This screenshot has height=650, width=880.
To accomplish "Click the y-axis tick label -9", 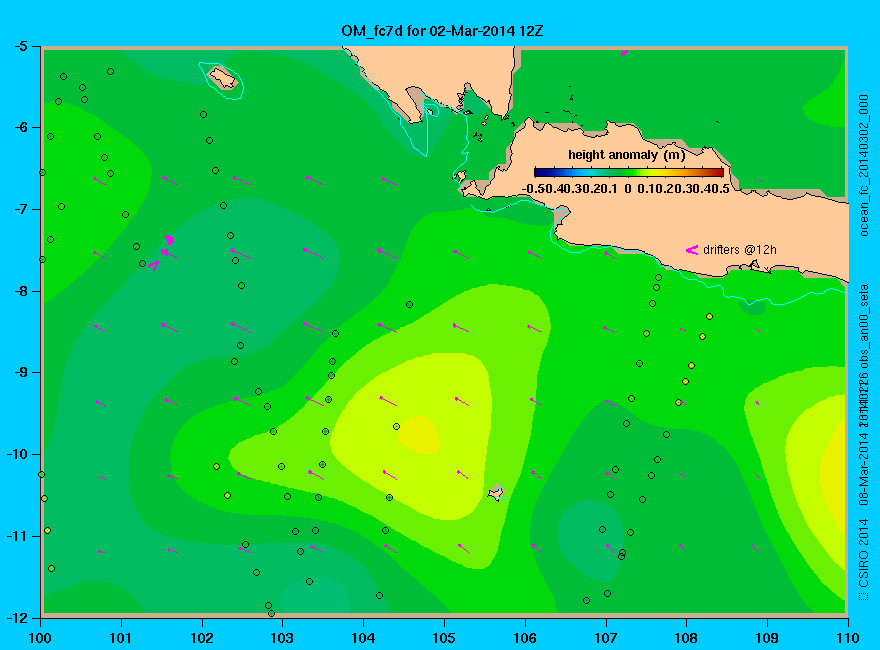I will (x=20, y=372).
